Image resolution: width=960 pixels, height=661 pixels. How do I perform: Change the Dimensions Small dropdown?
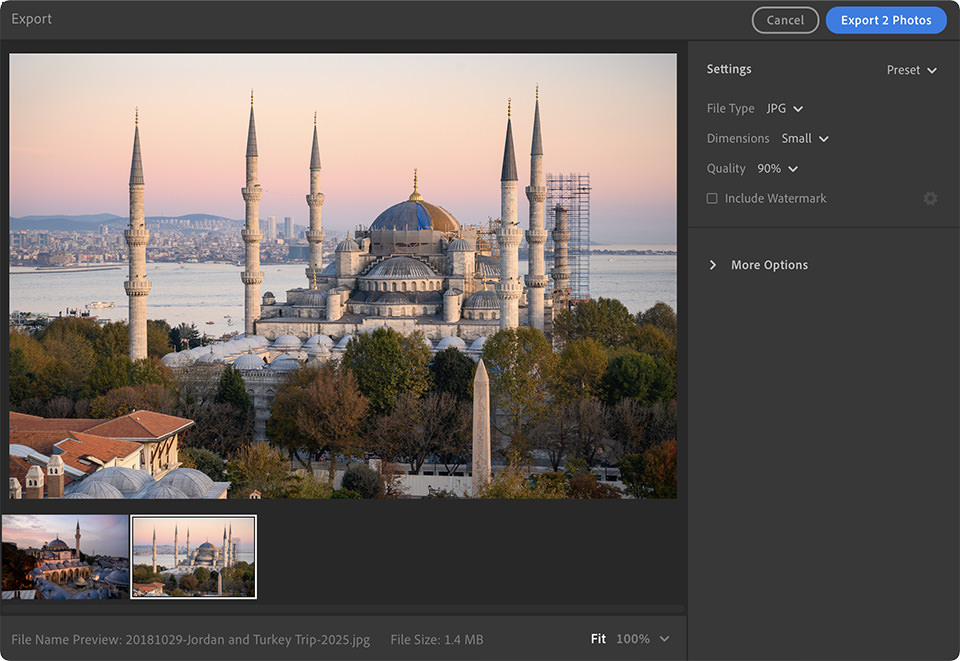coord(805,138)
